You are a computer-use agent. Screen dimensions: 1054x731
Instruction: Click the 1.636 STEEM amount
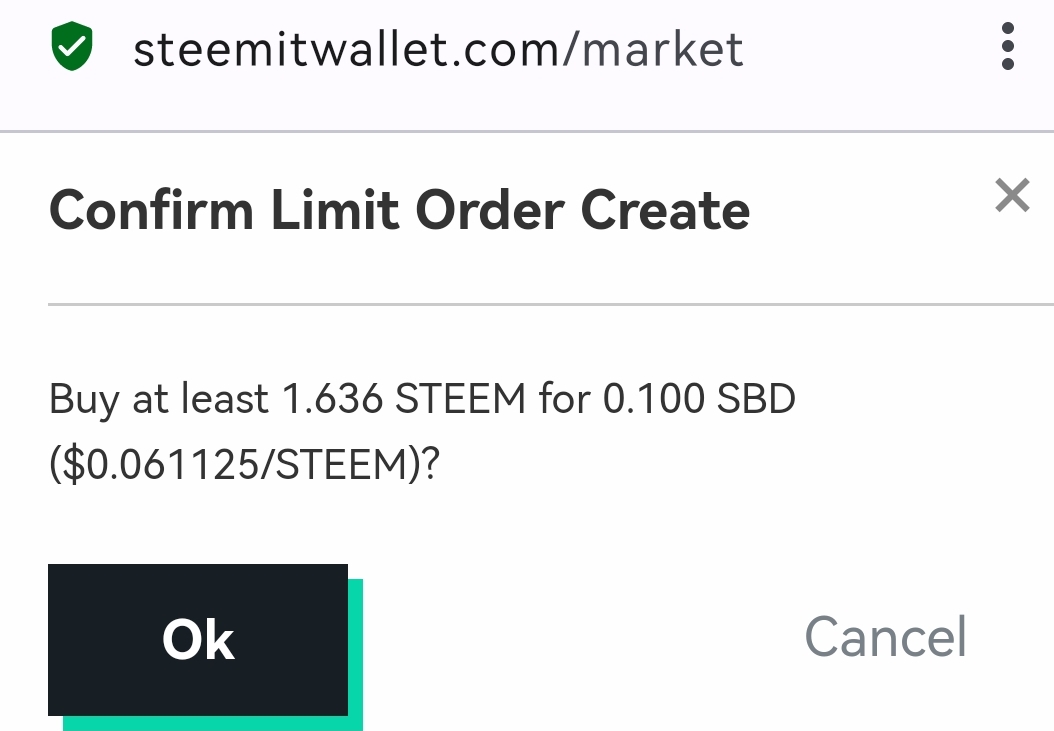click(x=404, y=401)
